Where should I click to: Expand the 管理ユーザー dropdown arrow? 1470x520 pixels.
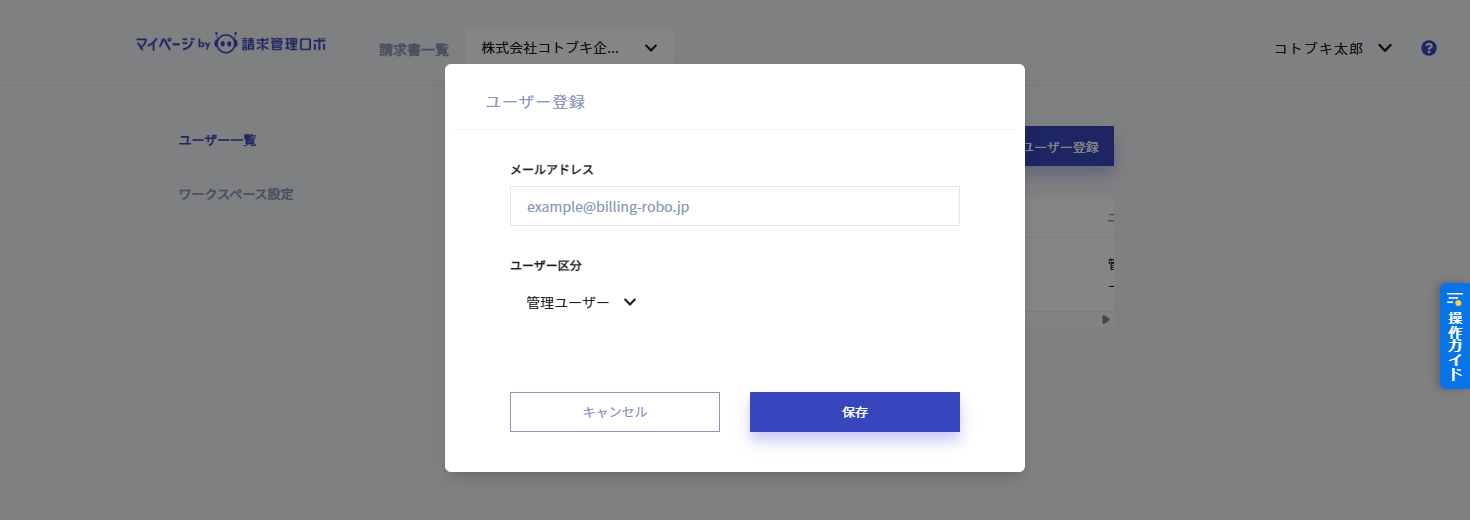[x=630, y=302]
